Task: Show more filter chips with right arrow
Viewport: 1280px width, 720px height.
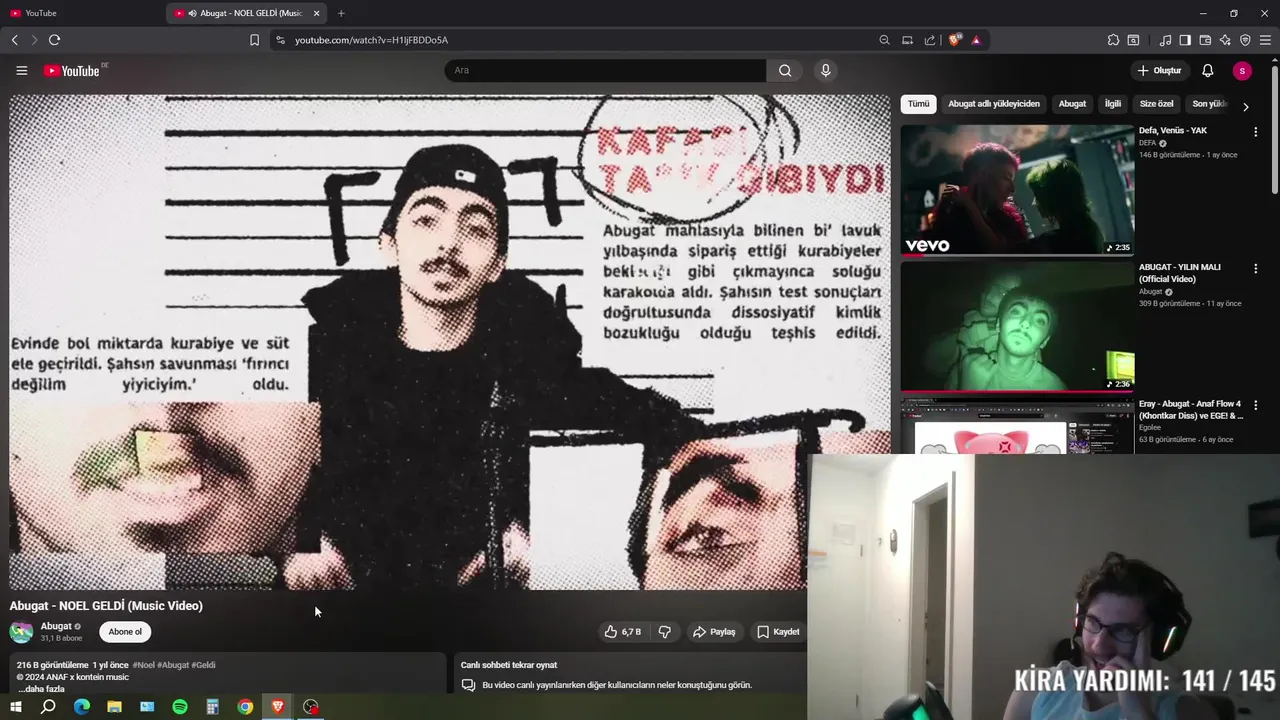Action: click(x=1245, y=106)
